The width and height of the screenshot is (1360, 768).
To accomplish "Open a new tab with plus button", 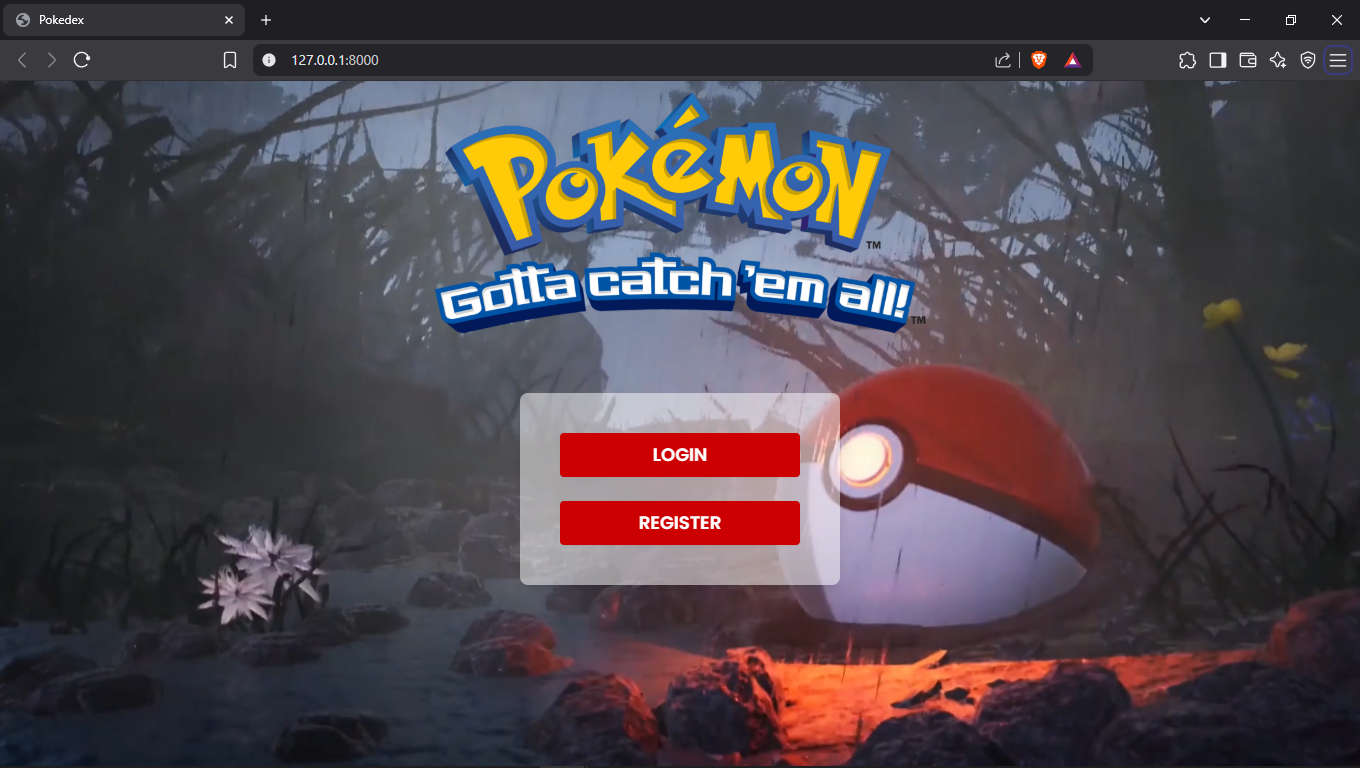I will point(266,20).
